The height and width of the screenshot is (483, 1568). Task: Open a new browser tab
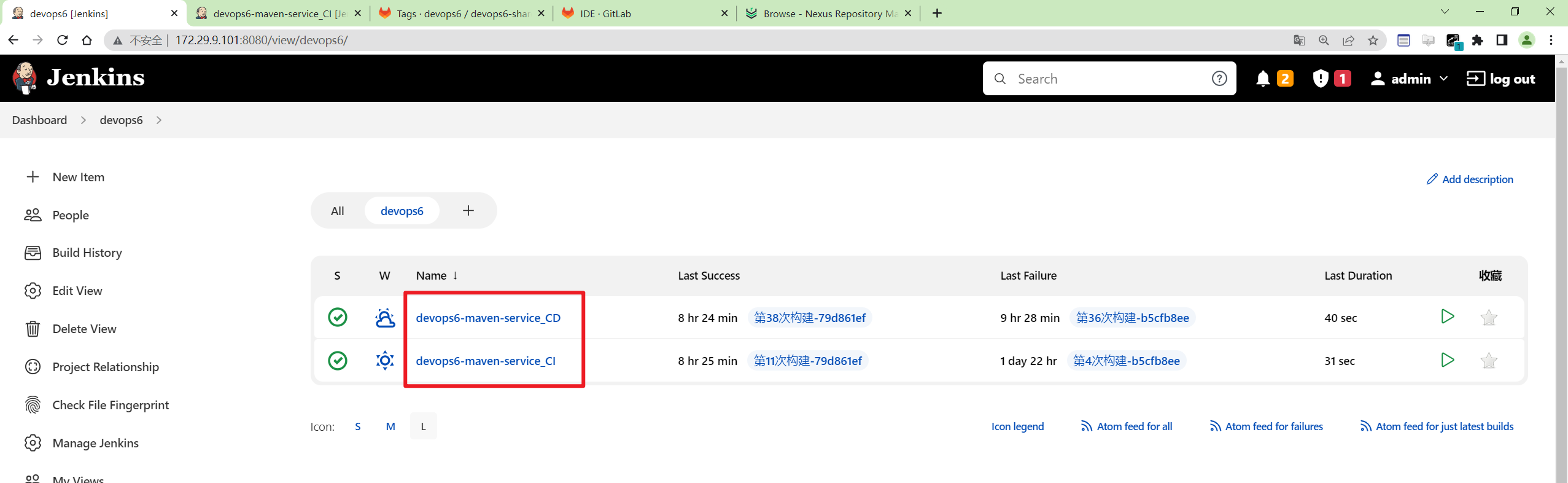(937, 14)
